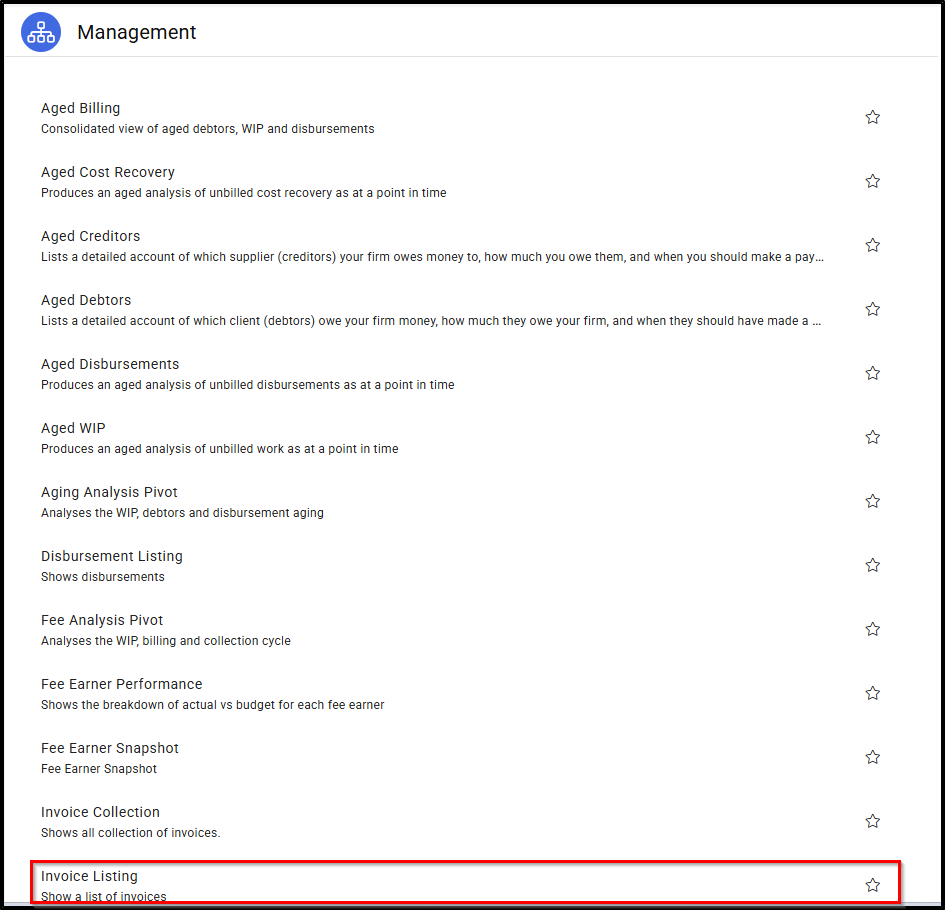The image size is (945, 910).
Task: Toggle star for Fee Earner Snapshot
Action: [872, 757]
